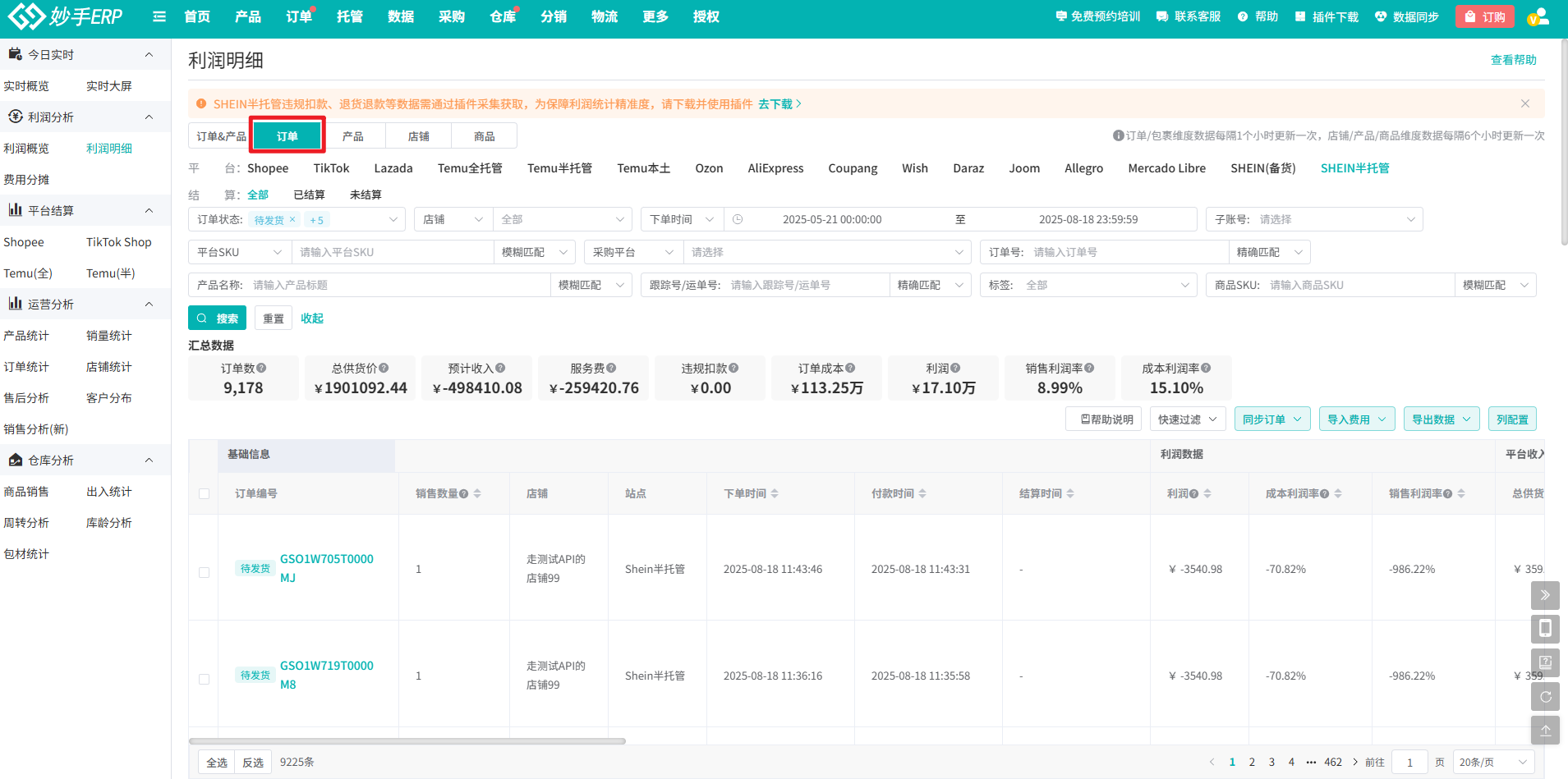Check the select-all header checkbox
This screenshot has width=1568, height=779.
[x=204, y=493]
